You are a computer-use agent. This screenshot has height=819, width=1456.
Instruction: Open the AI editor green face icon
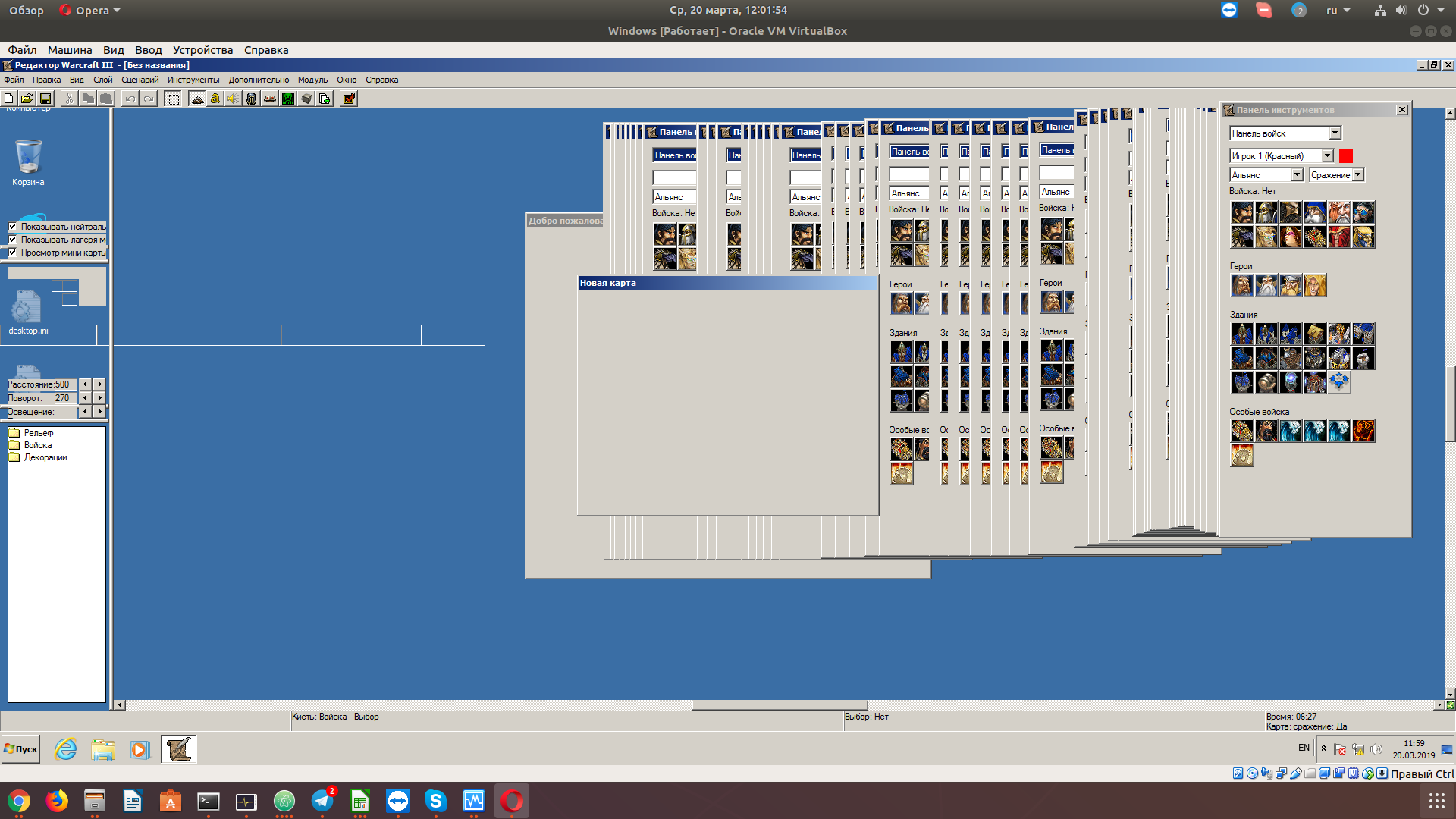[x=288, y=99]
